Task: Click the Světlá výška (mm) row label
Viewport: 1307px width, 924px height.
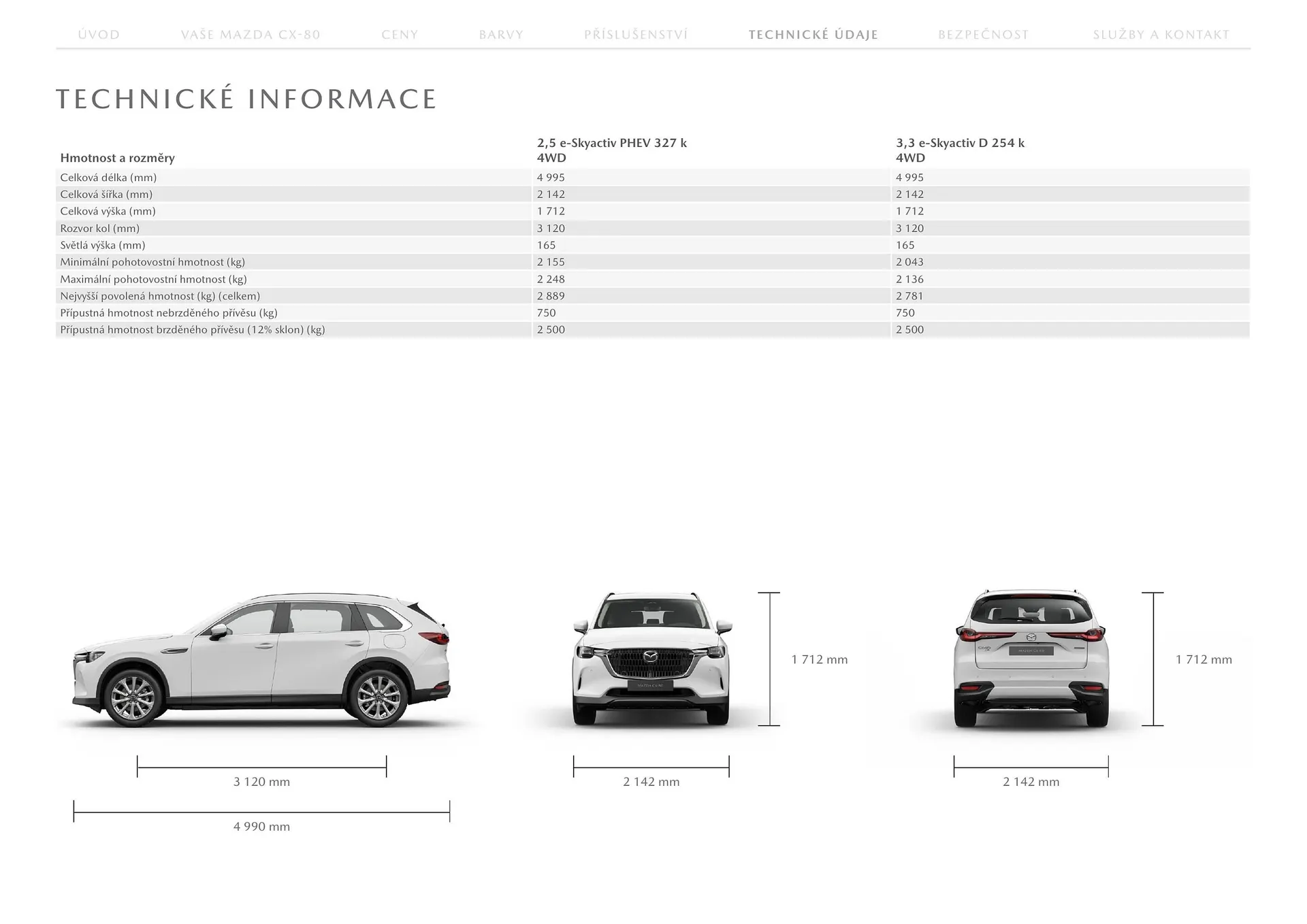Action: click(x=102, y=245)
